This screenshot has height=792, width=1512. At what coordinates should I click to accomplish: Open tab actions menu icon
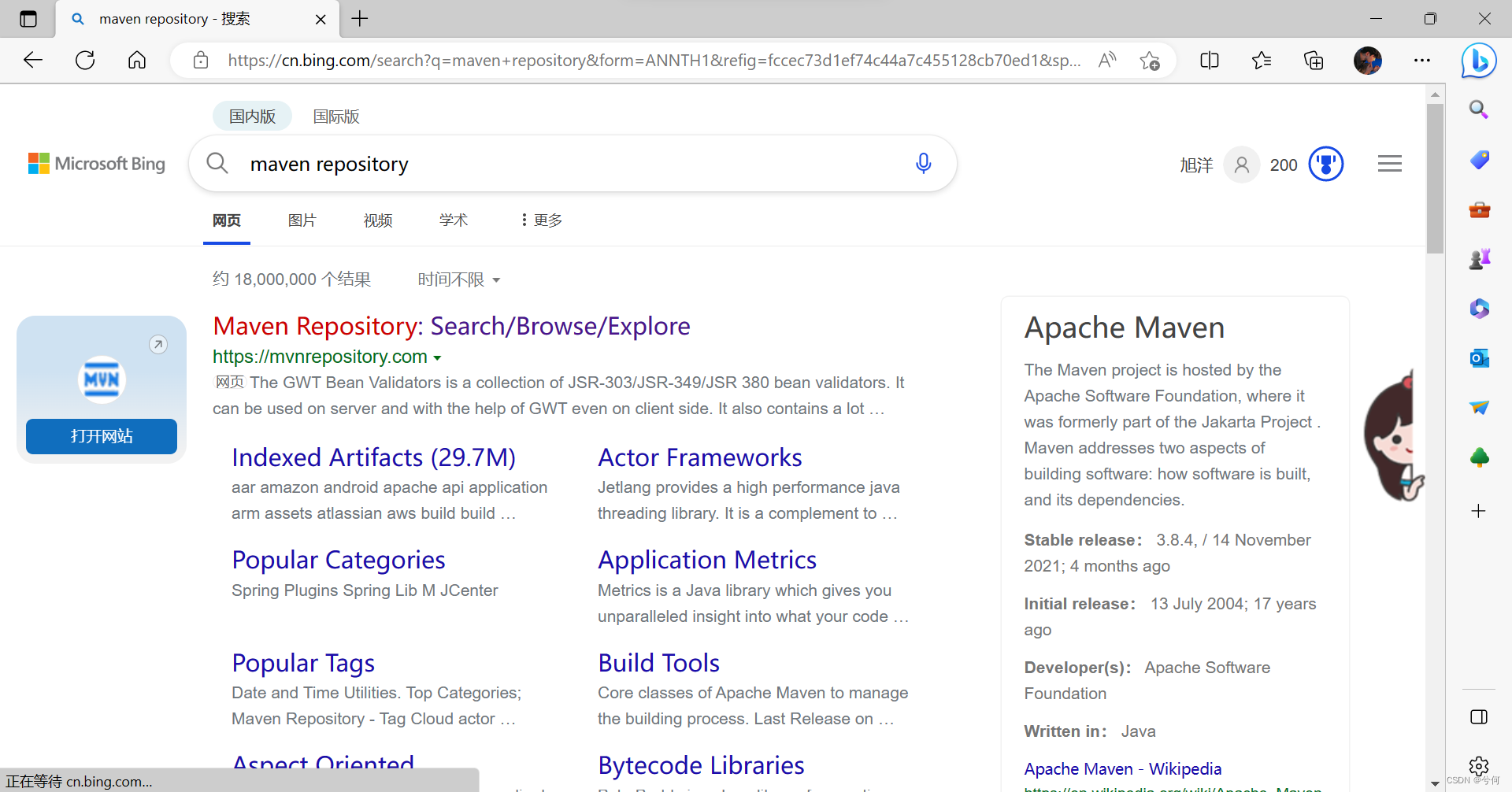click(x=28, y=19)
